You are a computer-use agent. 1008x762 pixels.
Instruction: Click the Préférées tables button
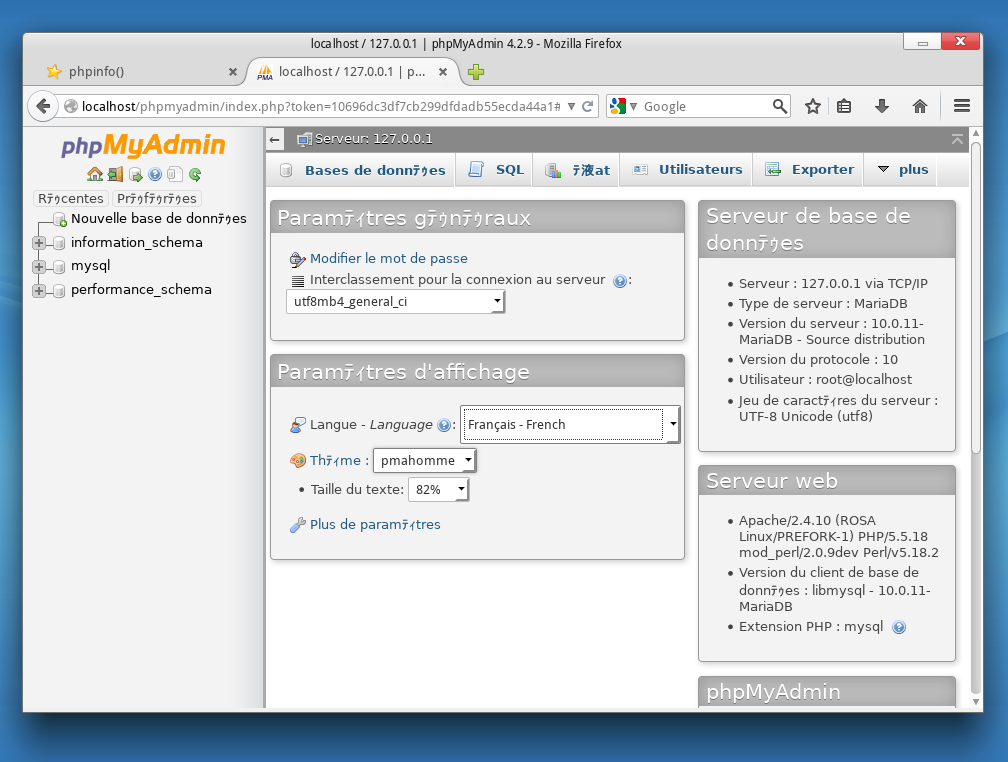point(157,199)
